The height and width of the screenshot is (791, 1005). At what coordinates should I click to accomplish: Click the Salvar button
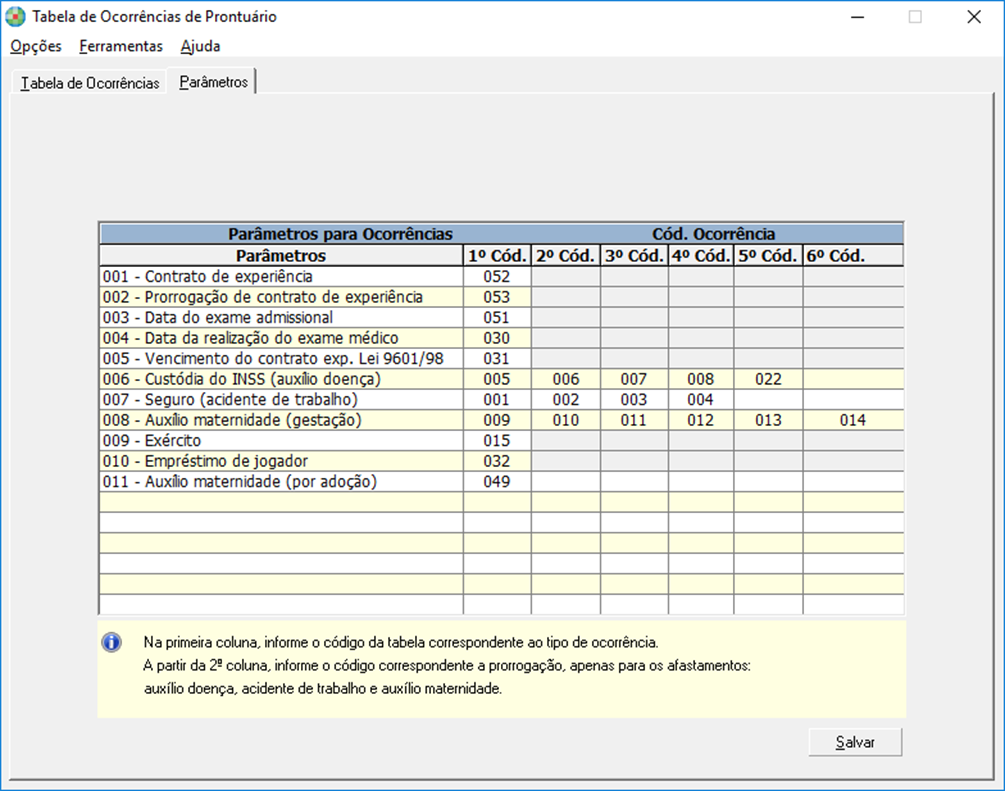855,742
